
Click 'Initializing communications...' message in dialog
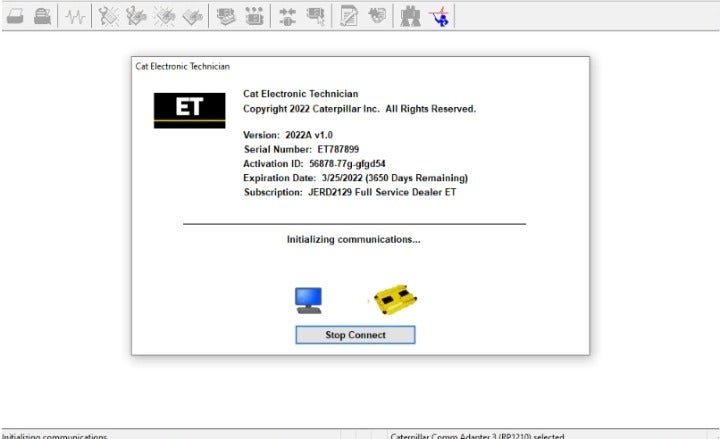tap(354, 239)
